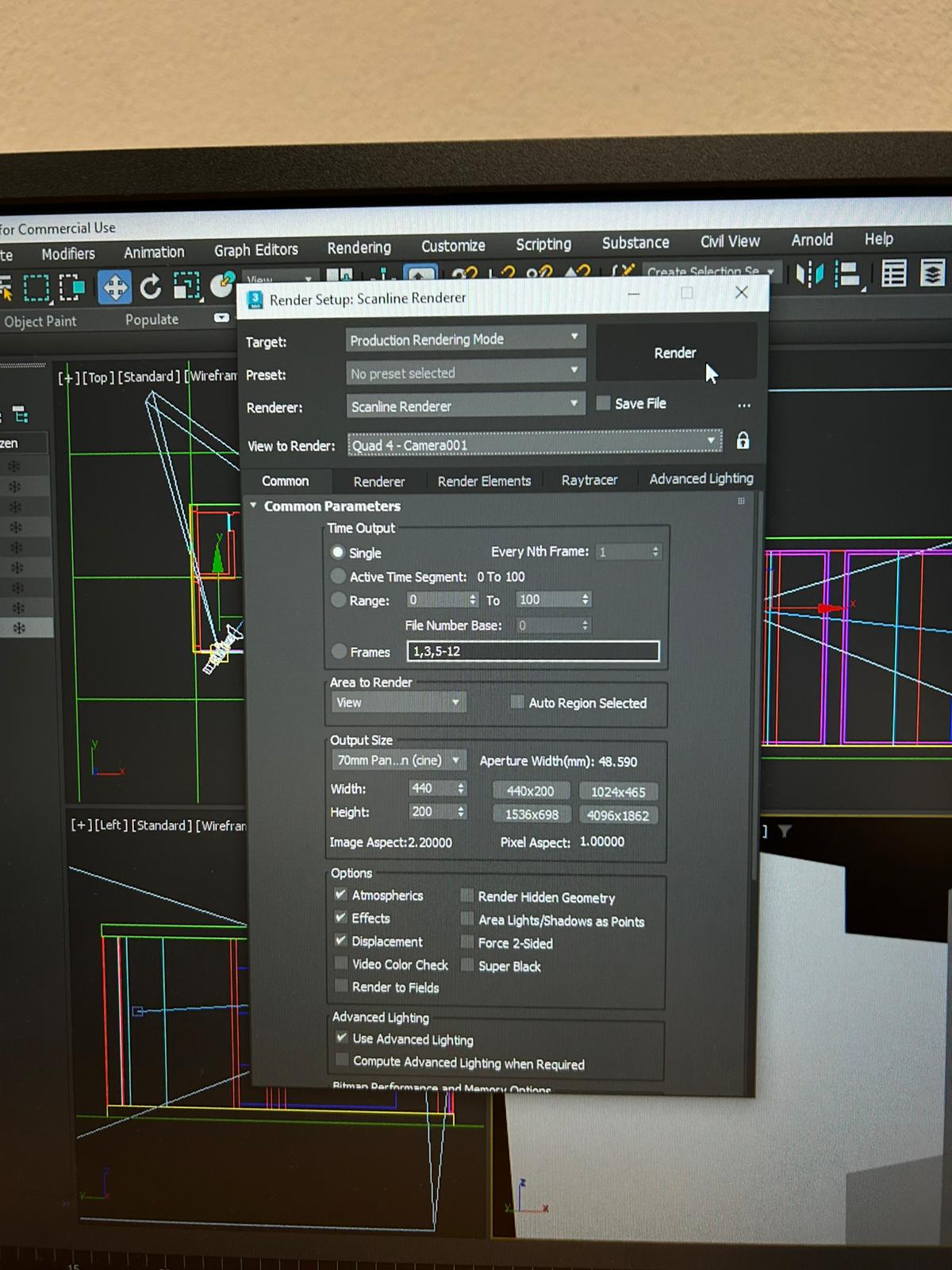
Task: Select Active Time Segment radio button
Action: pos(338,575)
